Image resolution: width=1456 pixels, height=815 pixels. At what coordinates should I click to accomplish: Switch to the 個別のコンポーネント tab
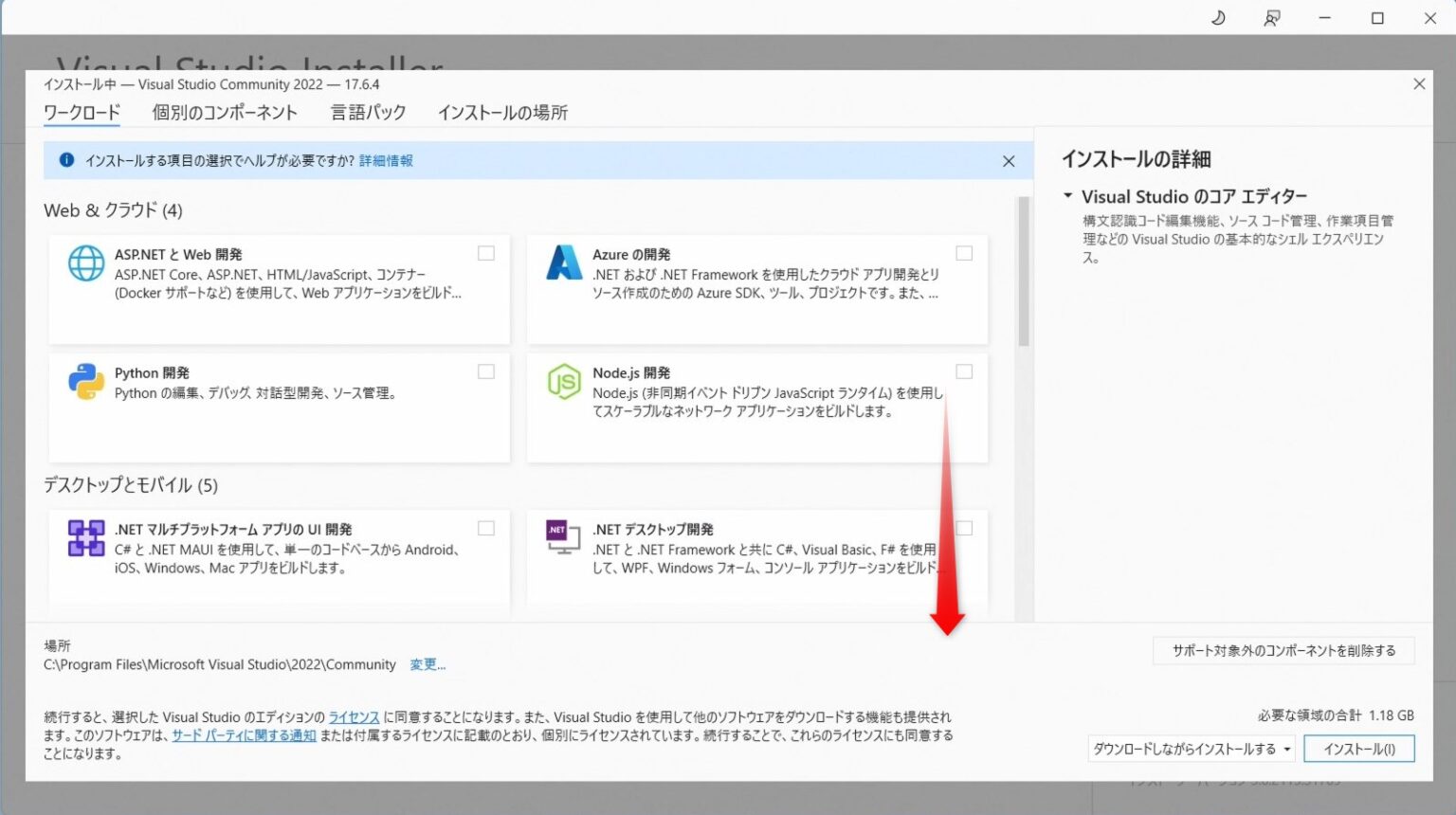point(224,112)
